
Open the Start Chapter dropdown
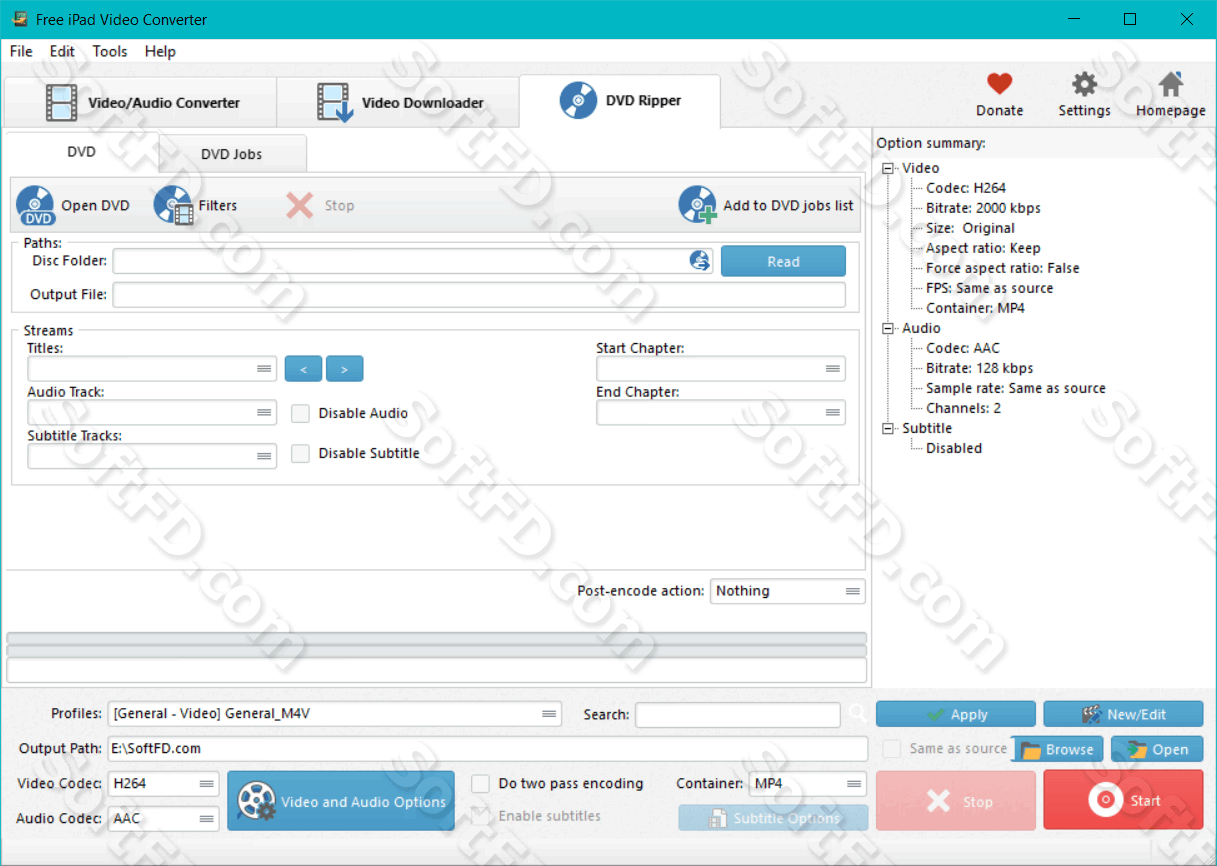point(721,369)
